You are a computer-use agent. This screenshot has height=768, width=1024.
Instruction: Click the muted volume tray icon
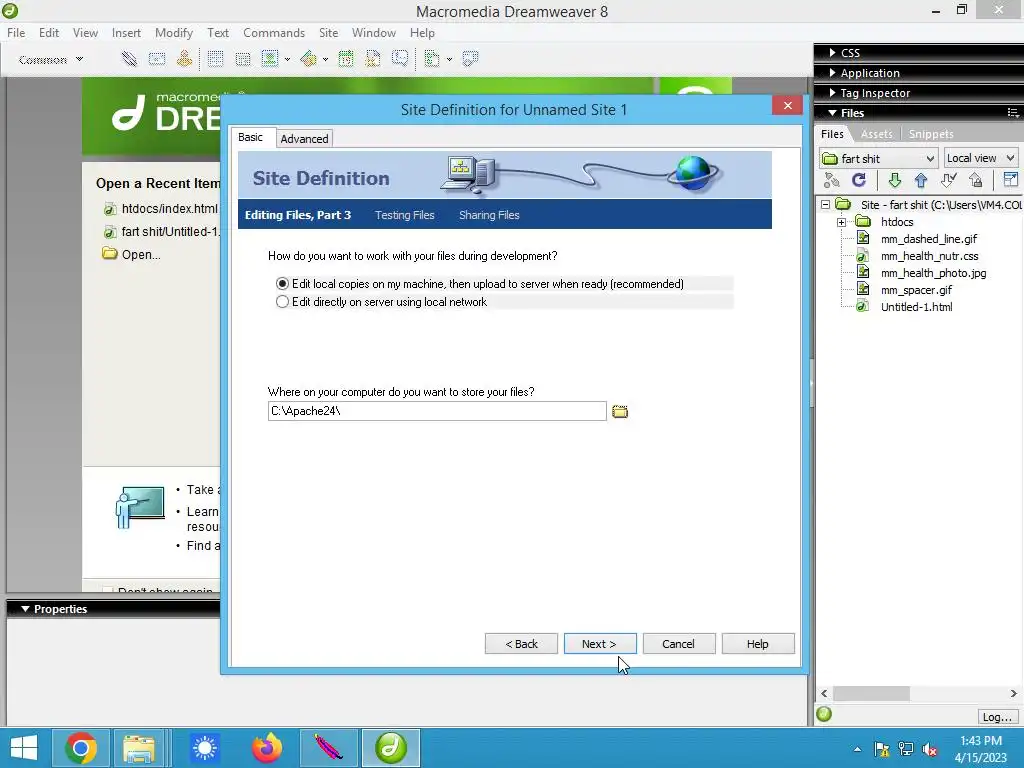(930, 750)
